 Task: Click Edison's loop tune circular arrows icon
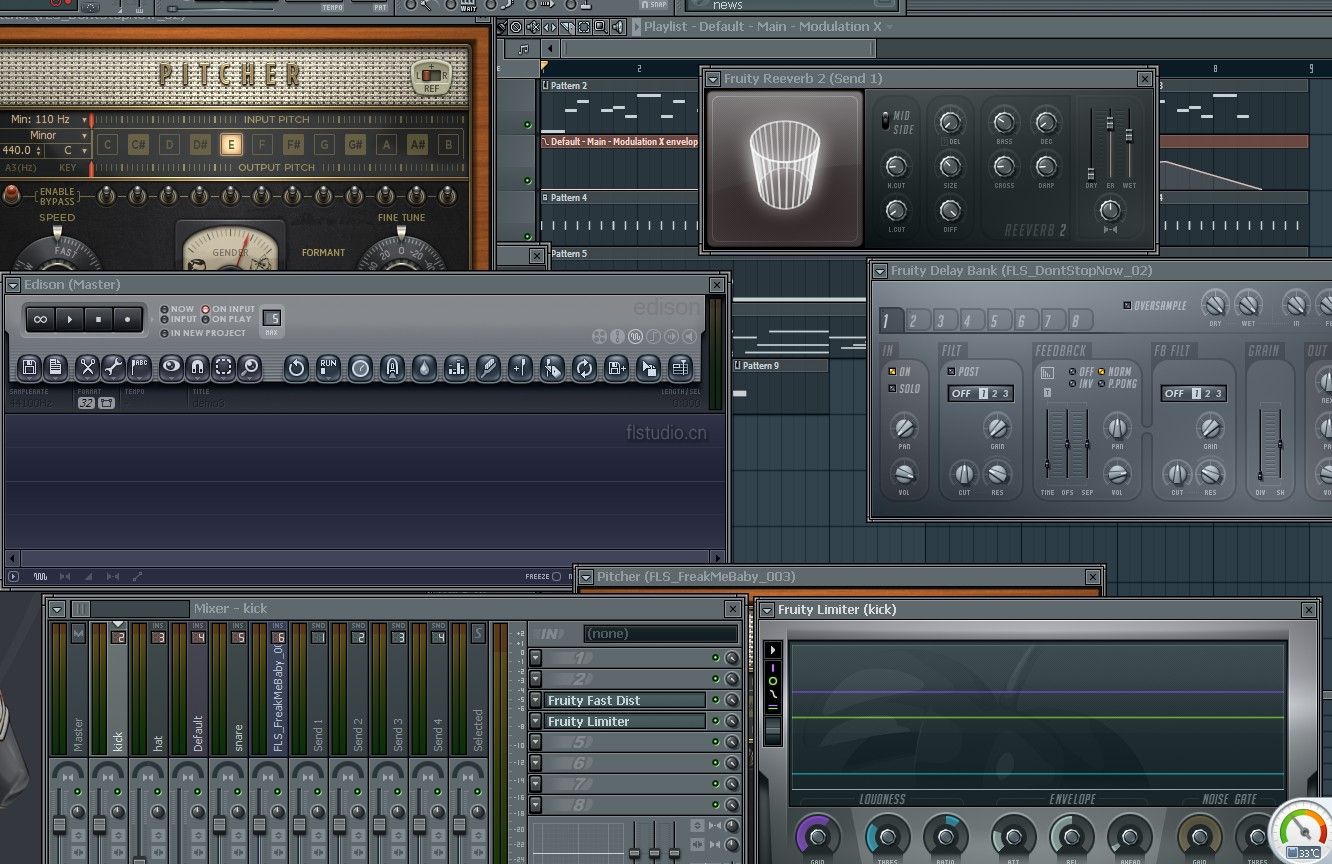584,367
